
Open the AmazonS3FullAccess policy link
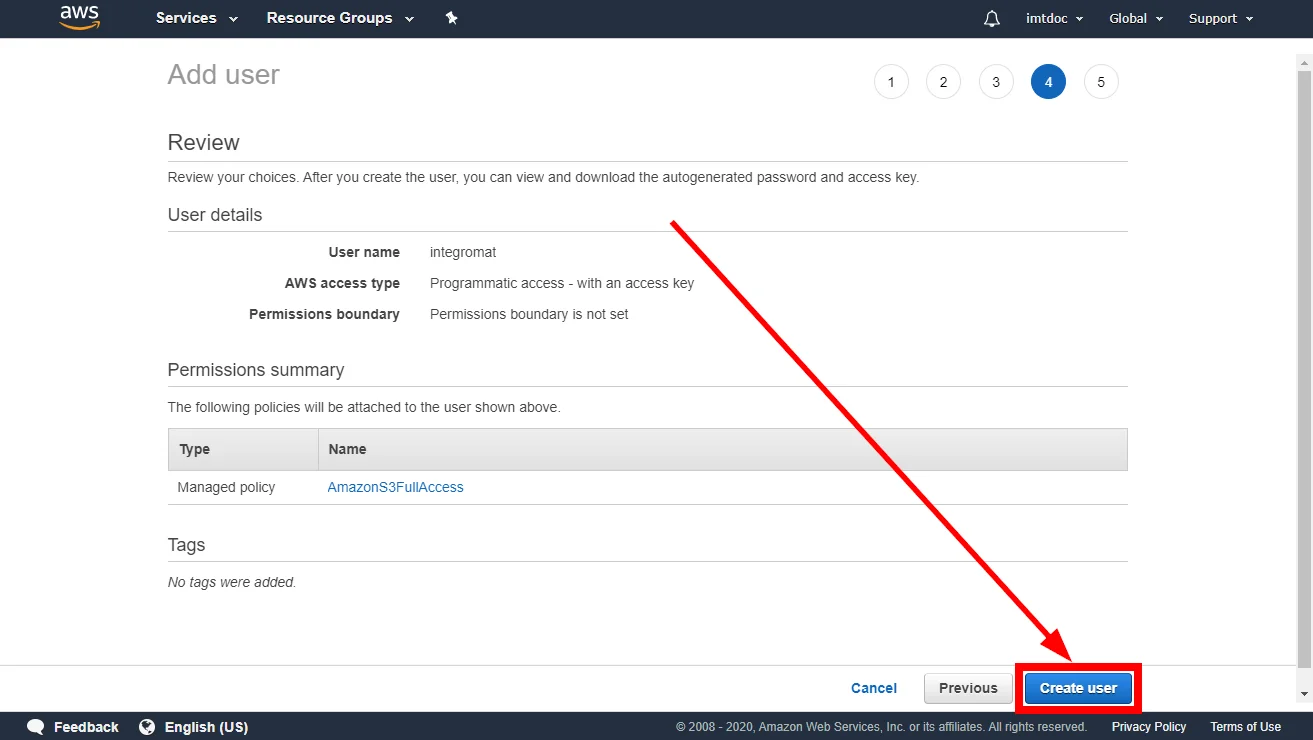click(x=396, y=487)
